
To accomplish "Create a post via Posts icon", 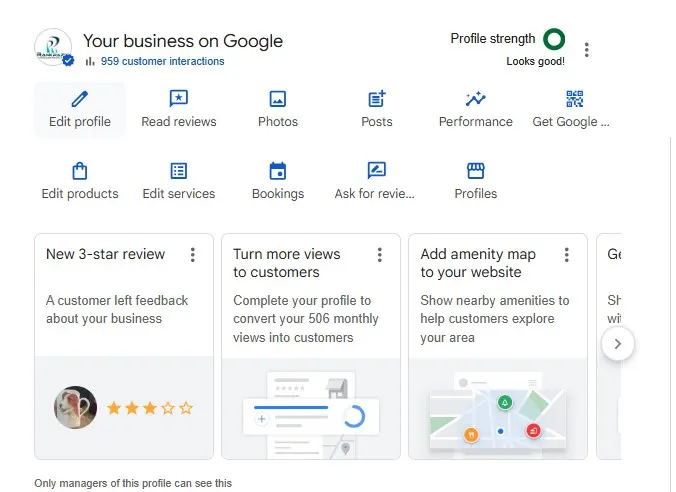I will pos(377,99).
